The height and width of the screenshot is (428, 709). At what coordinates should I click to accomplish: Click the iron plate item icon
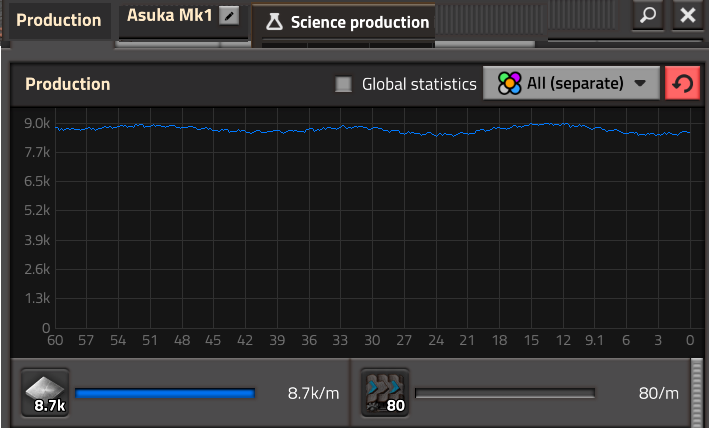[45, 392]
